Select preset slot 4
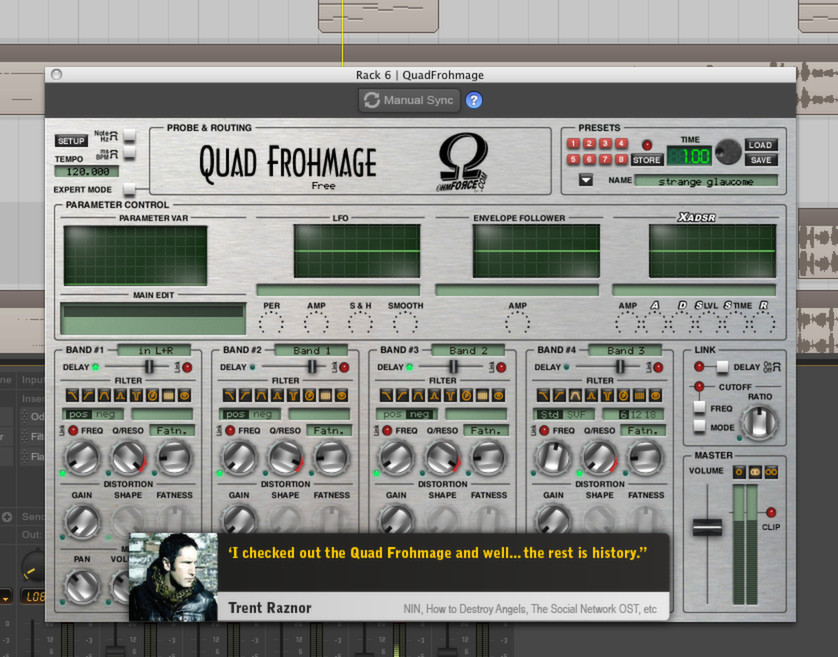The width and height of the screenshot is (838, 657). coord(621,143)
